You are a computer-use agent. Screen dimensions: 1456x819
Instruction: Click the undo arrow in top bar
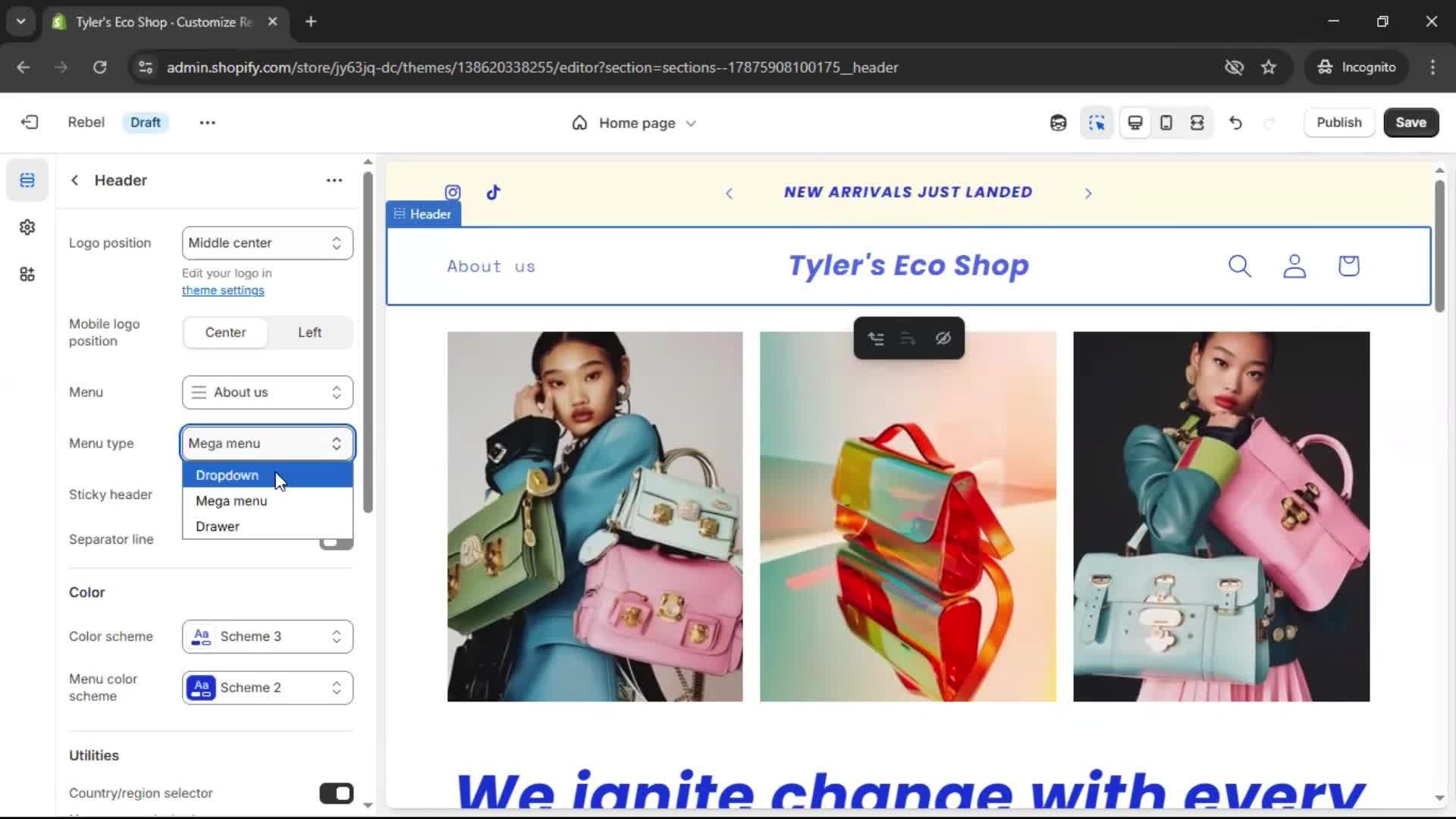coord(1235,123)
